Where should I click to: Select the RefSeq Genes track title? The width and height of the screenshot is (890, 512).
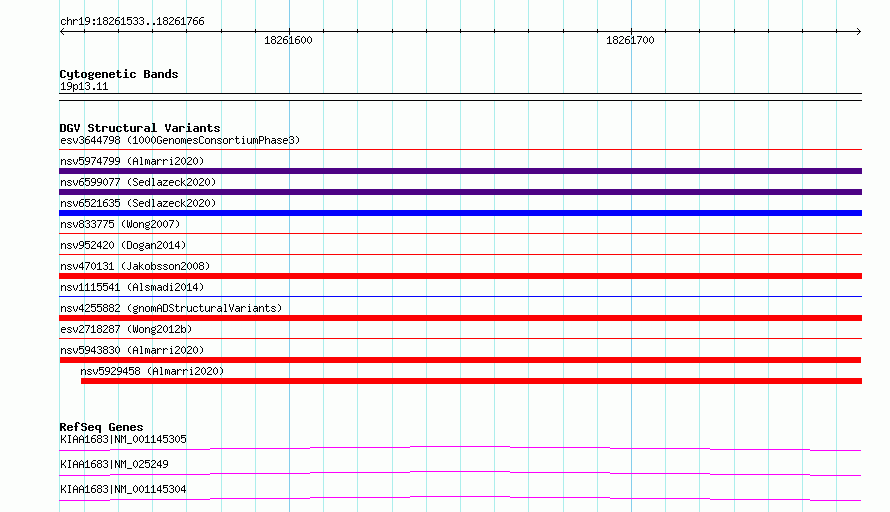click(101, 427)
